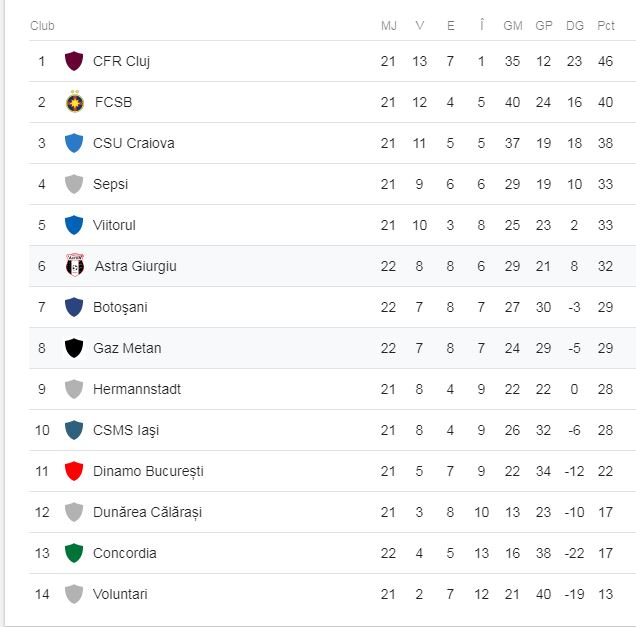Click the FCSB club logo
Viewport: 636px width, 627px height.
point(74,102)
